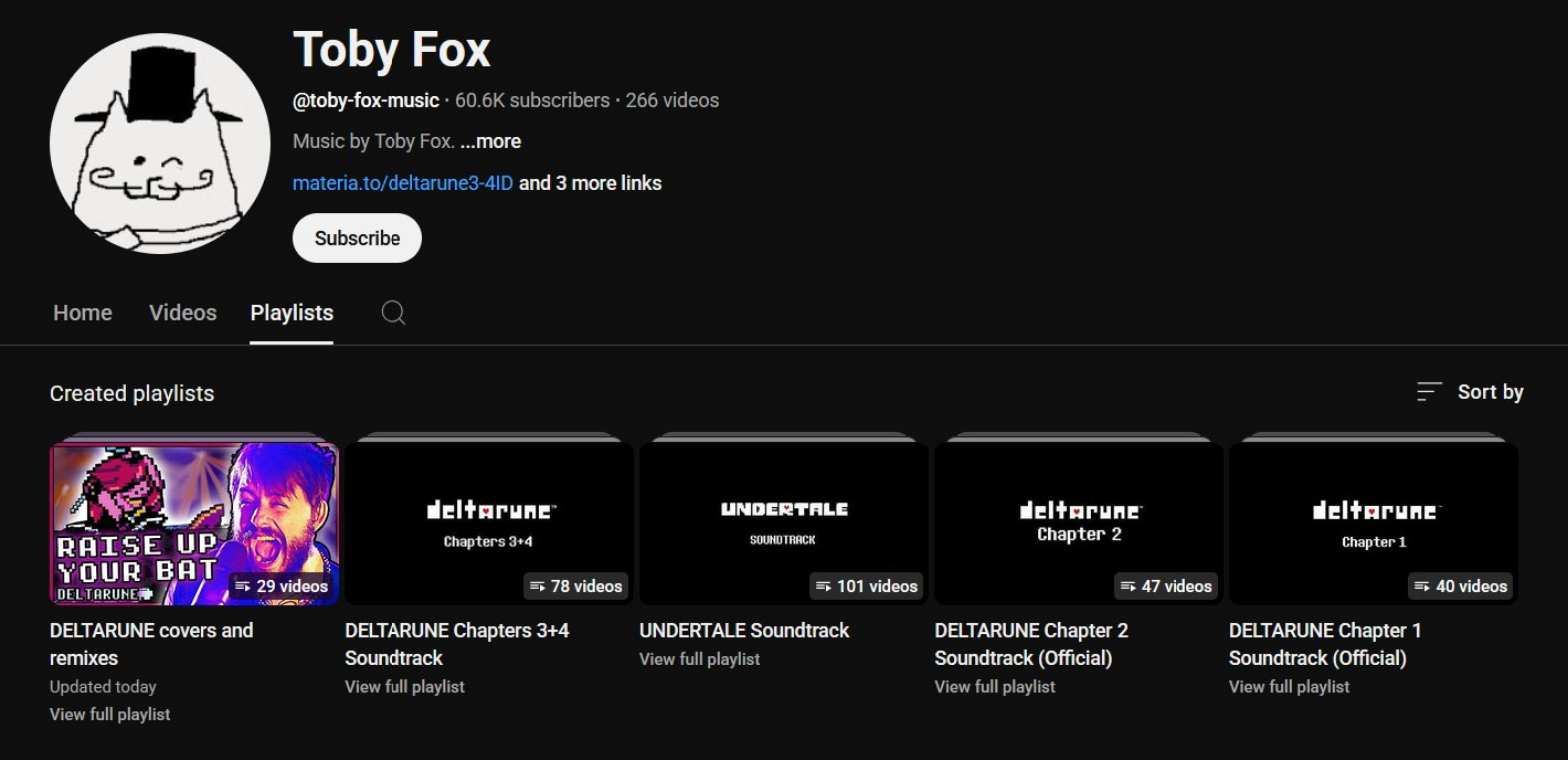Image resolution: width=1568 pixels, height=760 pixels.
Task: Click the 'DELTARUNE covers and remixes' title
Action: tap(151, 644)
